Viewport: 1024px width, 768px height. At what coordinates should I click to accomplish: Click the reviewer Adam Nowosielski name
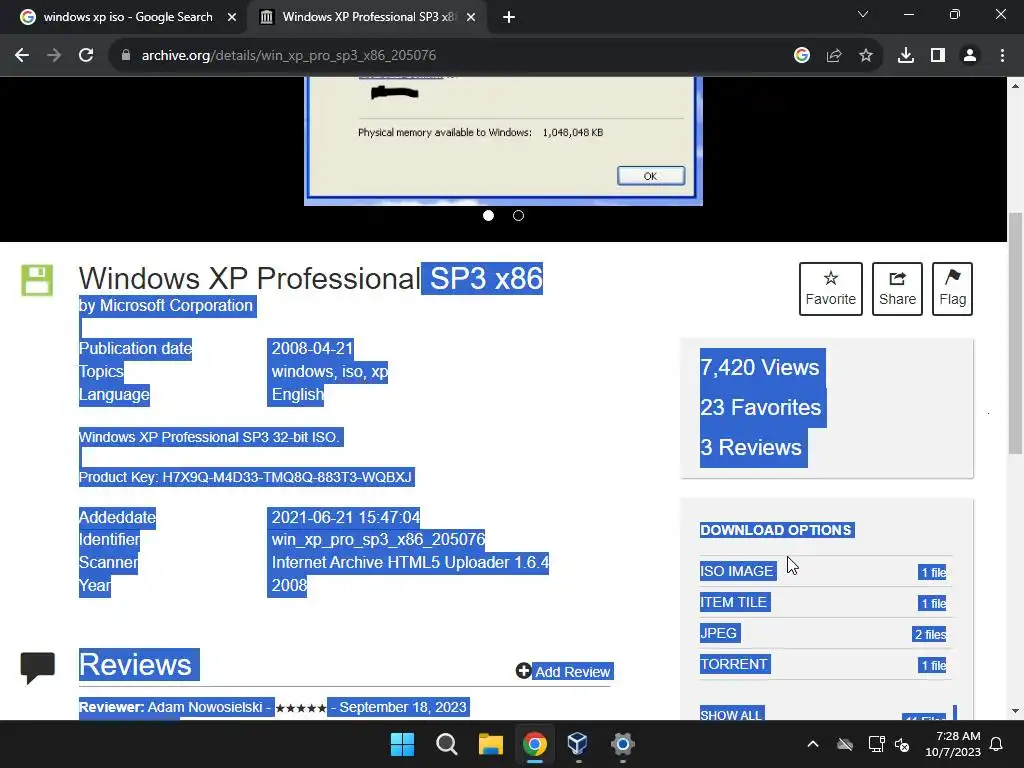pyautogui.click(x=205, y=707)
